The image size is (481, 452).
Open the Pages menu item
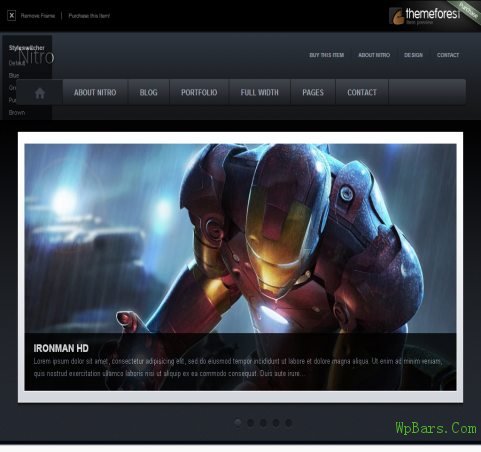pos(313,92)
